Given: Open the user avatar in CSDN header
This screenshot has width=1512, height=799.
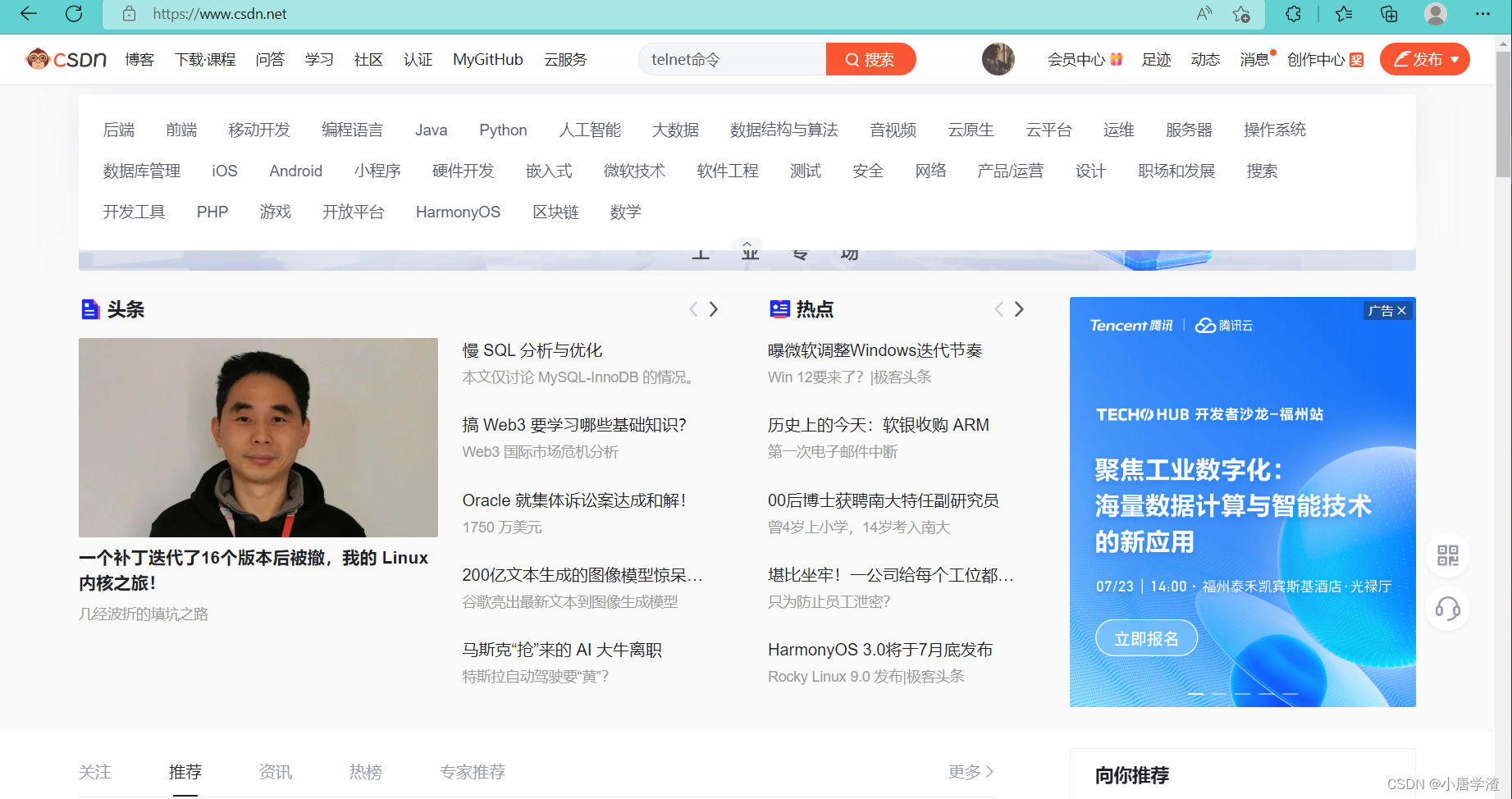Looking at the screenshot, I should 998,59.
